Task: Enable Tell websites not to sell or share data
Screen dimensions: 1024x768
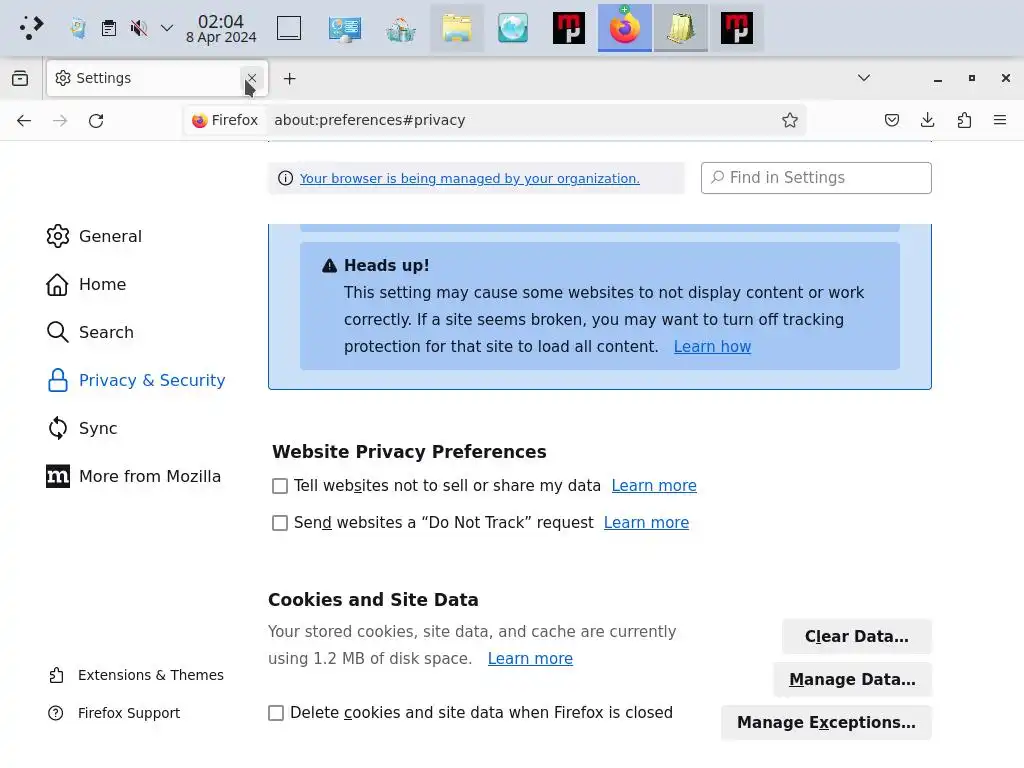Action: coord(280,486)
